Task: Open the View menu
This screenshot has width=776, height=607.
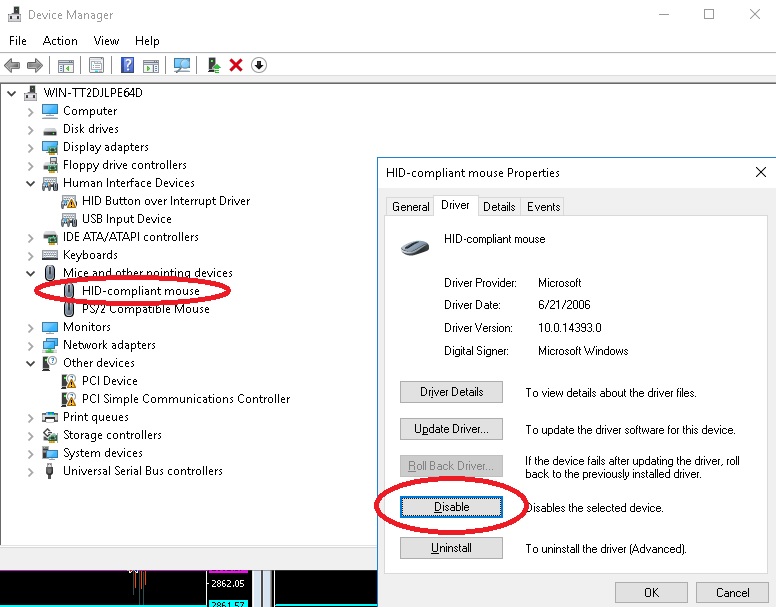Action: (x=106, y=41)
